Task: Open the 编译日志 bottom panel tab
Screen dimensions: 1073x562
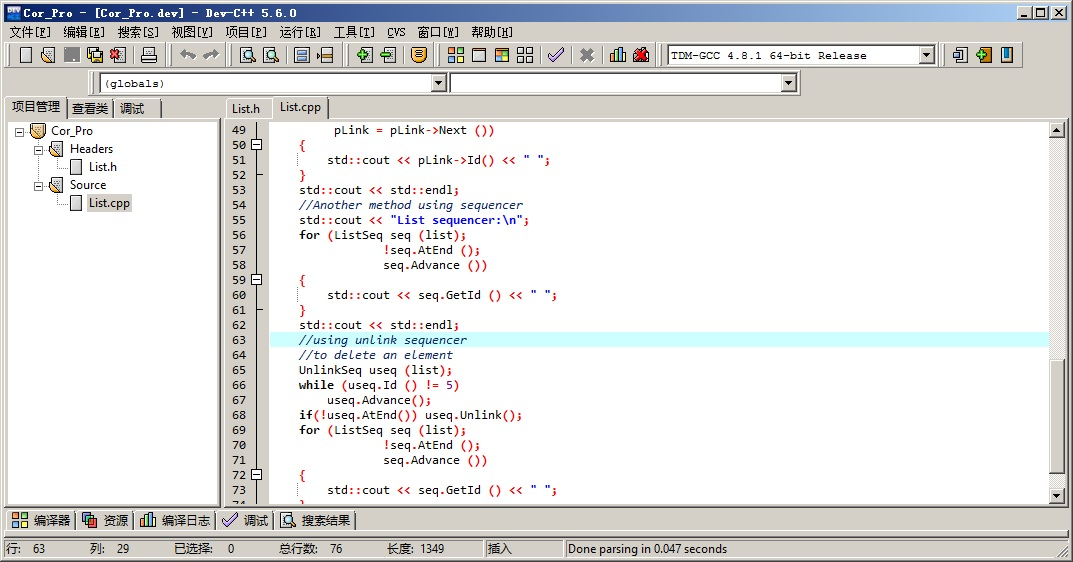Action: (175, 520)
